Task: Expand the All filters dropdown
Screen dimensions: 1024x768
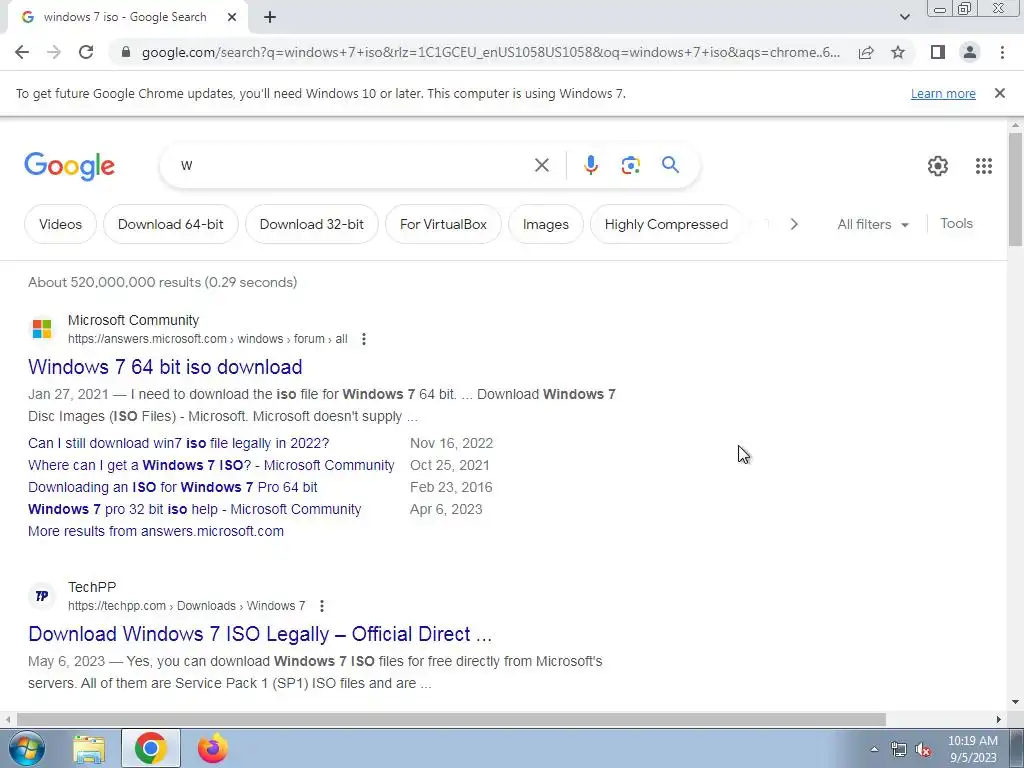Action: coord(872,224)
